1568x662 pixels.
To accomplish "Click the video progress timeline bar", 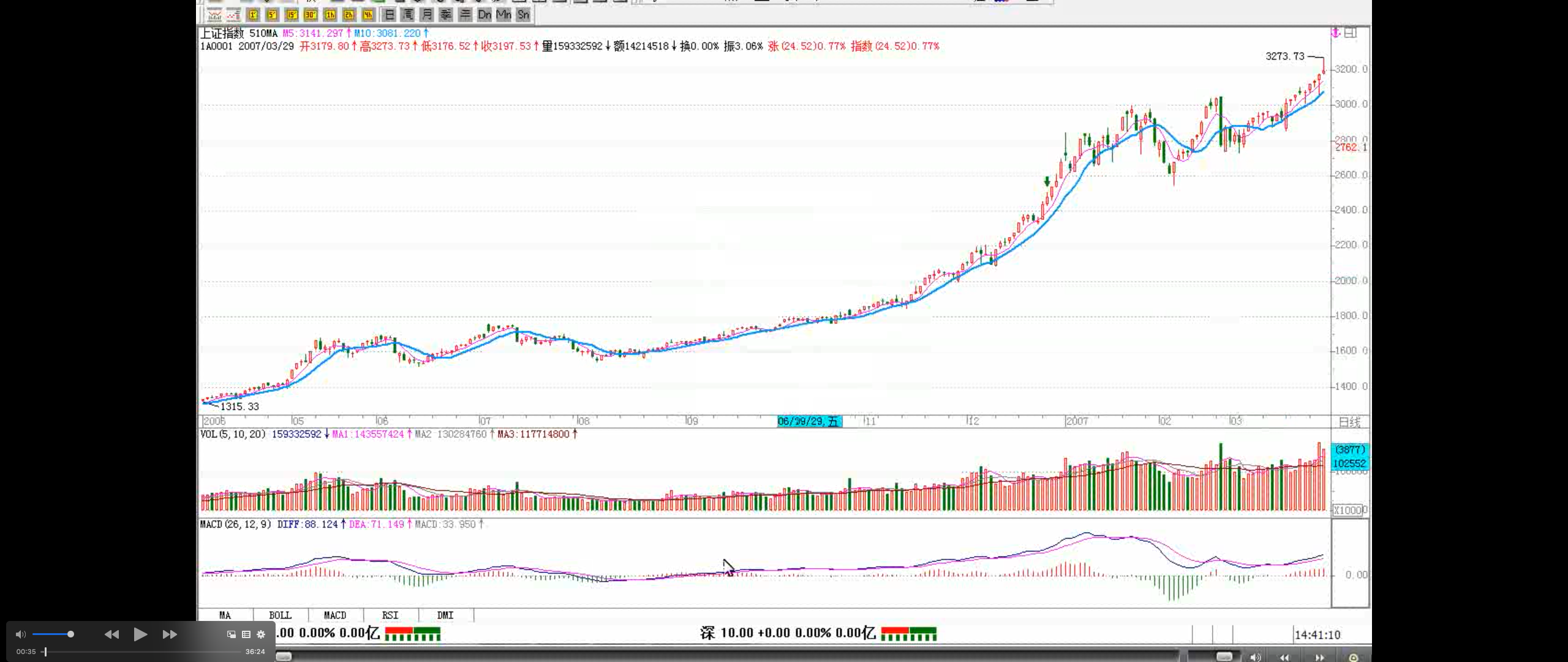I will 142,652.
